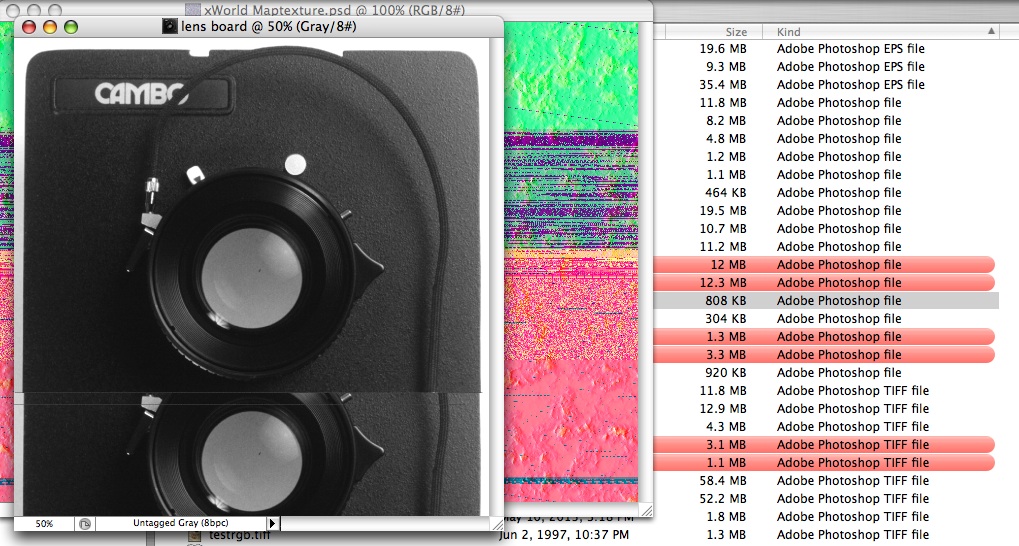Select the 19.5 MB Adobe Photoshop file row
The height and width of the screenshot is (546, 1019).
(826, 211)
